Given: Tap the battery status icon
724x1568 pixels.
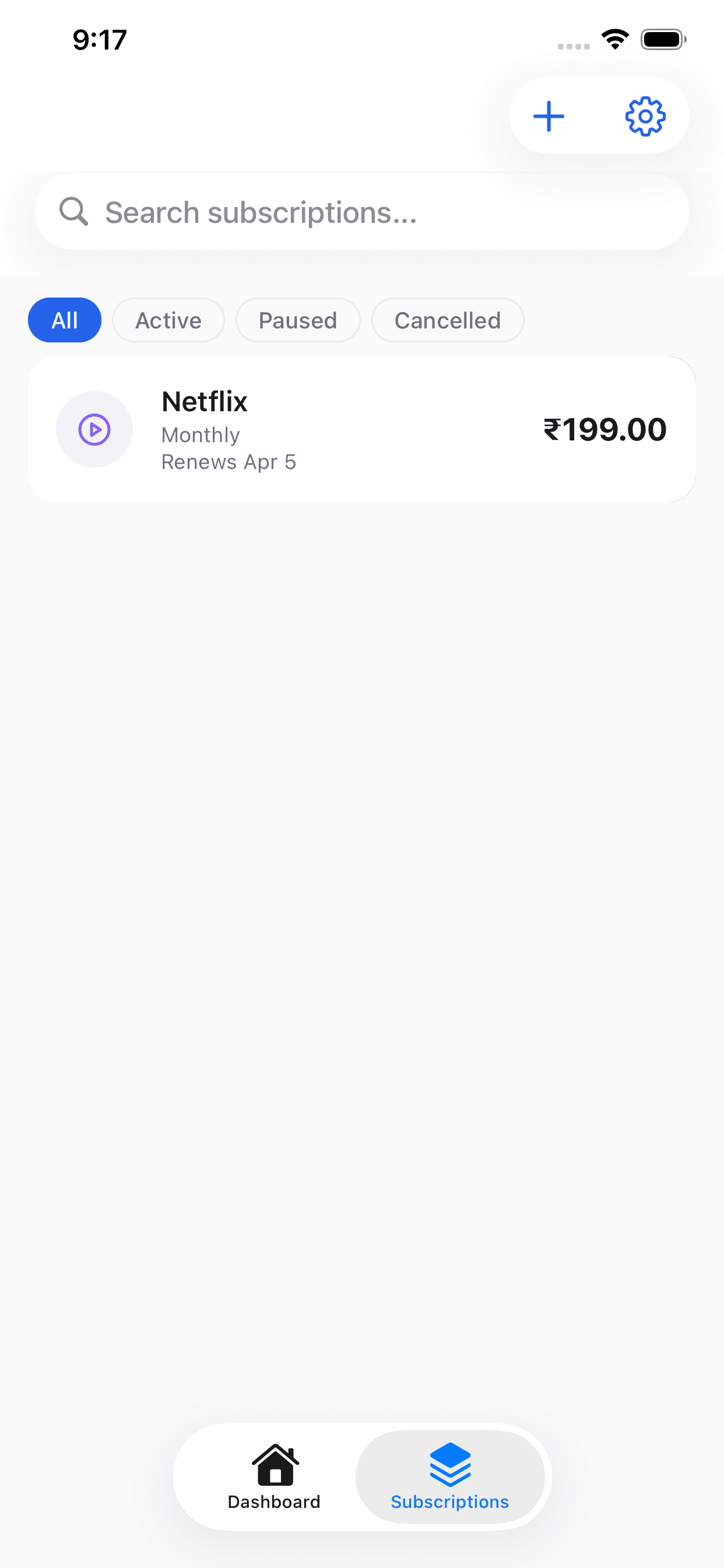Looking at the screenshot, I should pyautogui.click(x=663, y=40).
